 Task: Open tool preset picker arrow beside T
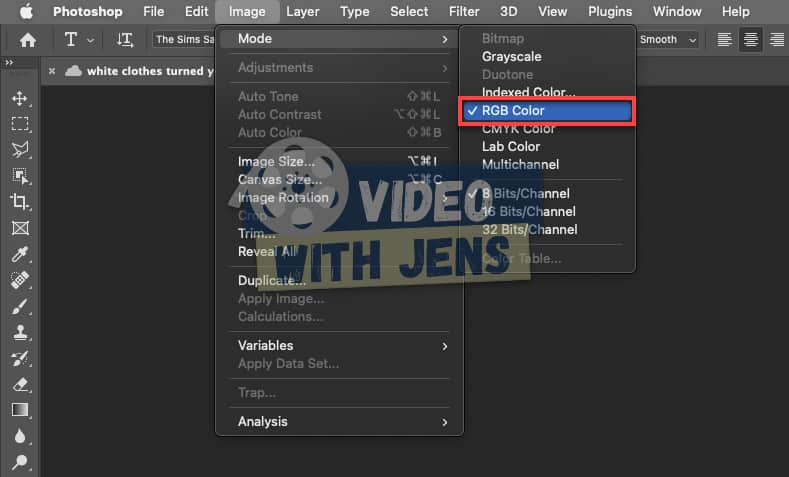[x=90, y=40]
